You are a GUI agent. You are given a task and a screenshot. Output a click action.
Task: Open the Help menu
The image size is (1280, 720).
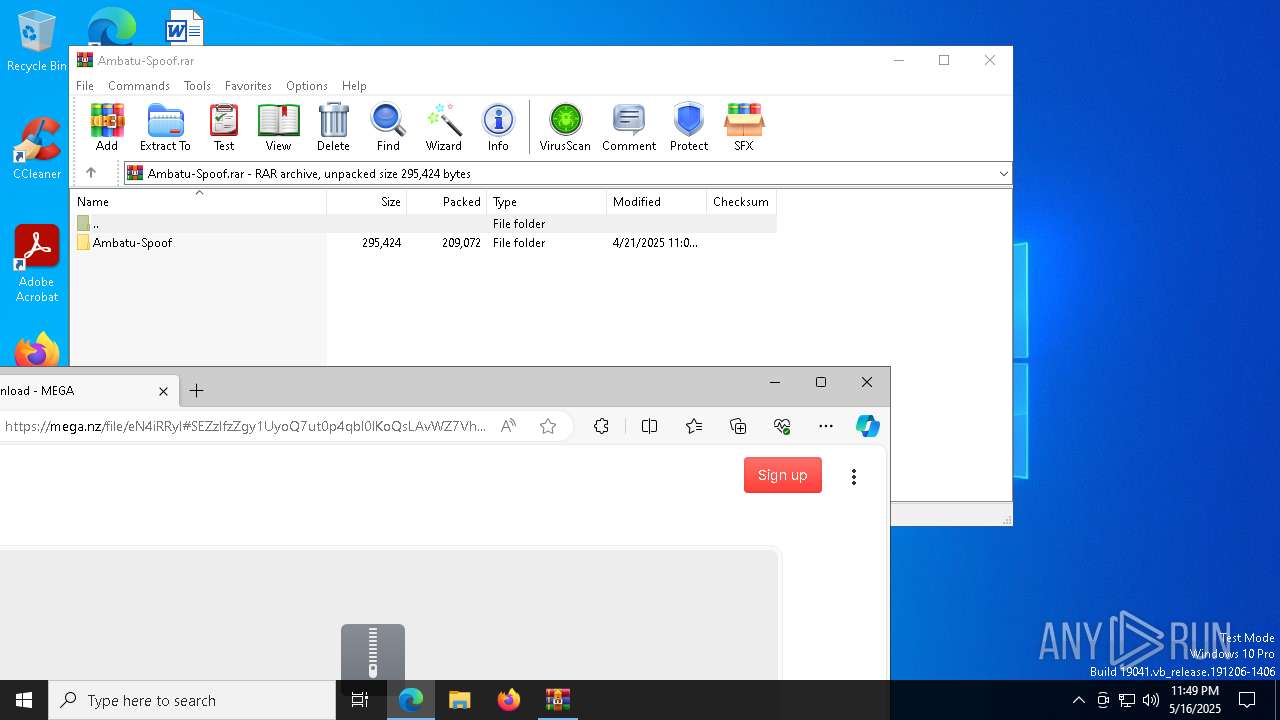pos(354,86)
